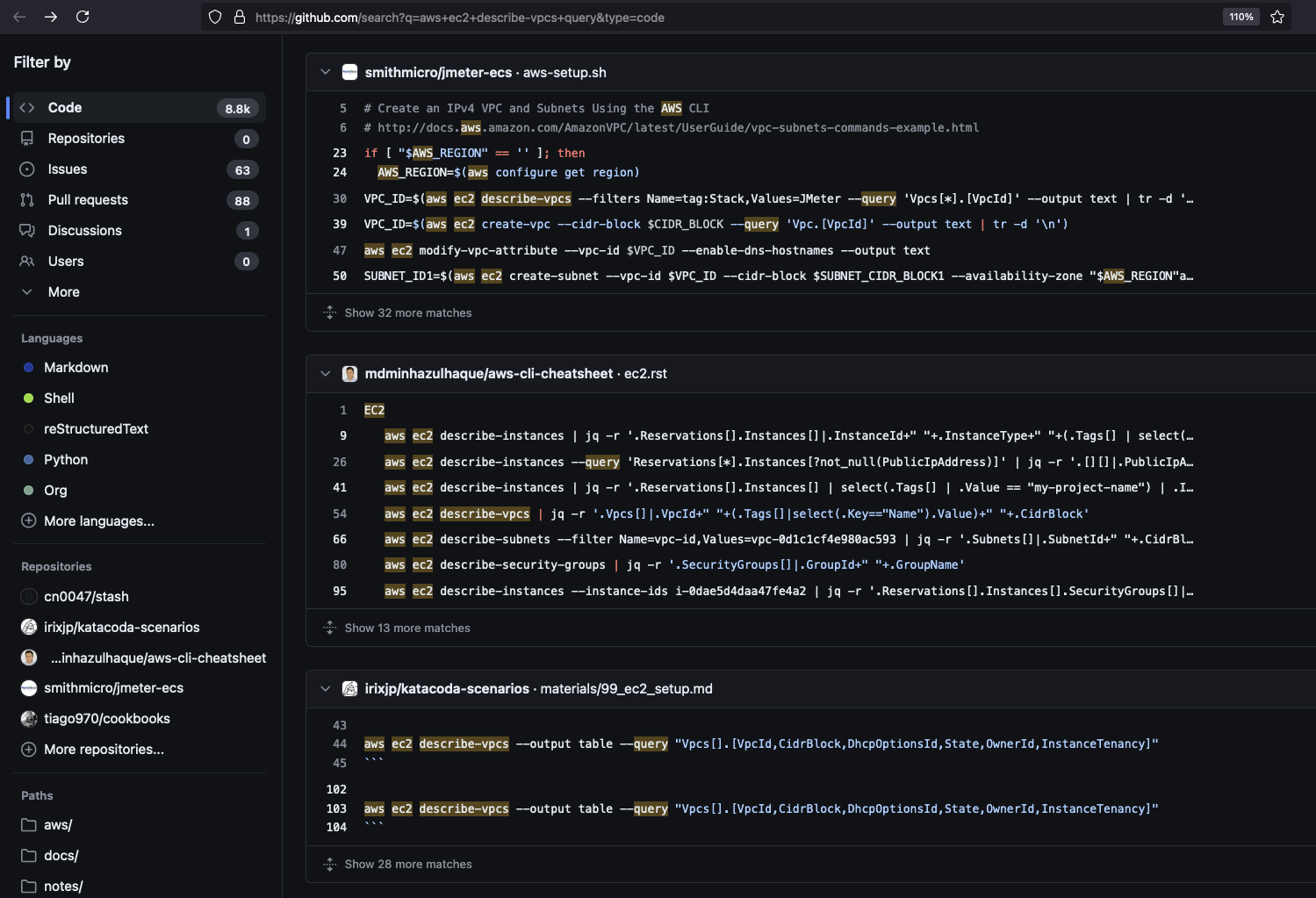1316x898 pixels.
Task: Click the Markdown blue color dot
Action: (x=28, y=368)
